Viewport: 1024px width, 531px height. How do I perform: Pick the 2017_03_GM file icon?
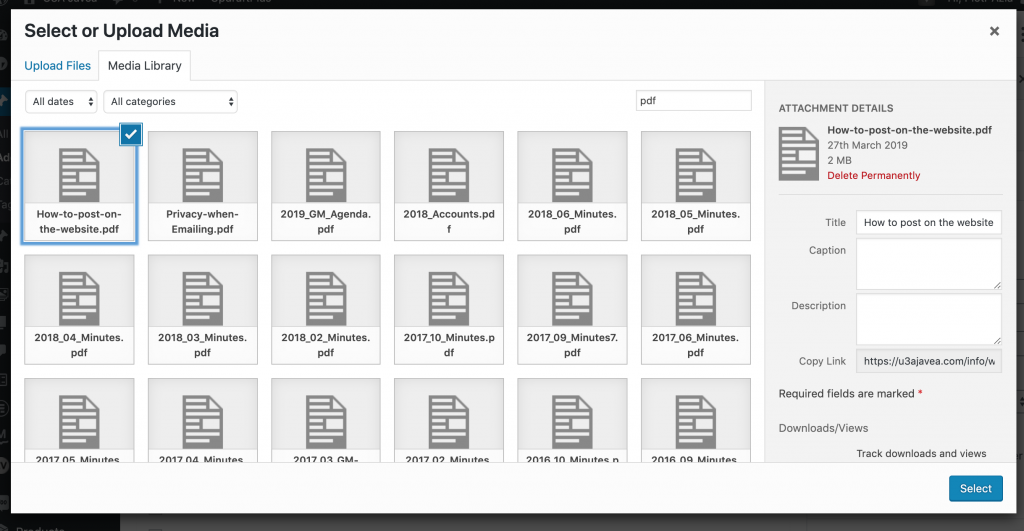[326, 422]
